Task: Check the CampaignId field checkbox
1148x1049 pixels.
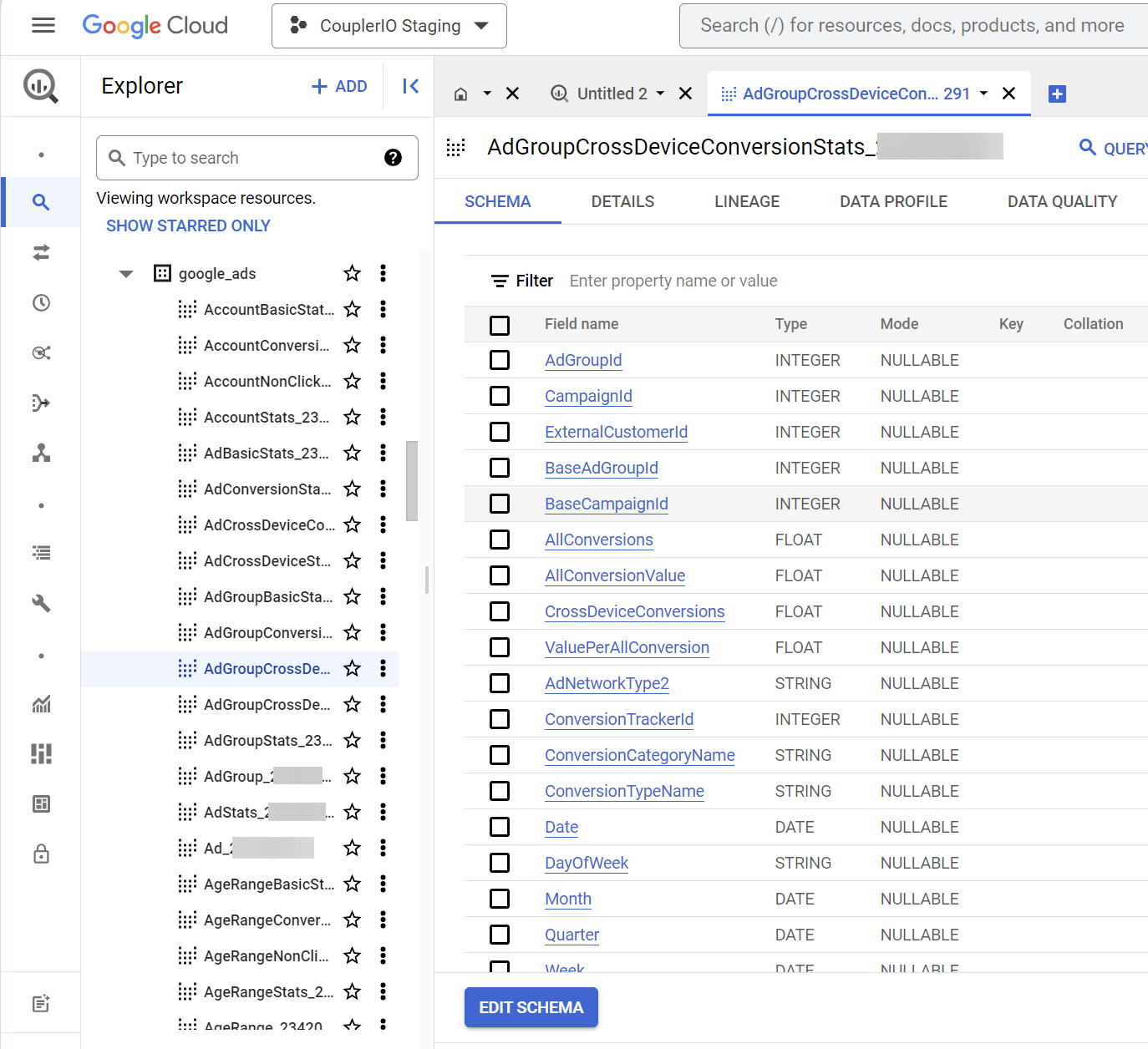Action: [x=500, y=396]
